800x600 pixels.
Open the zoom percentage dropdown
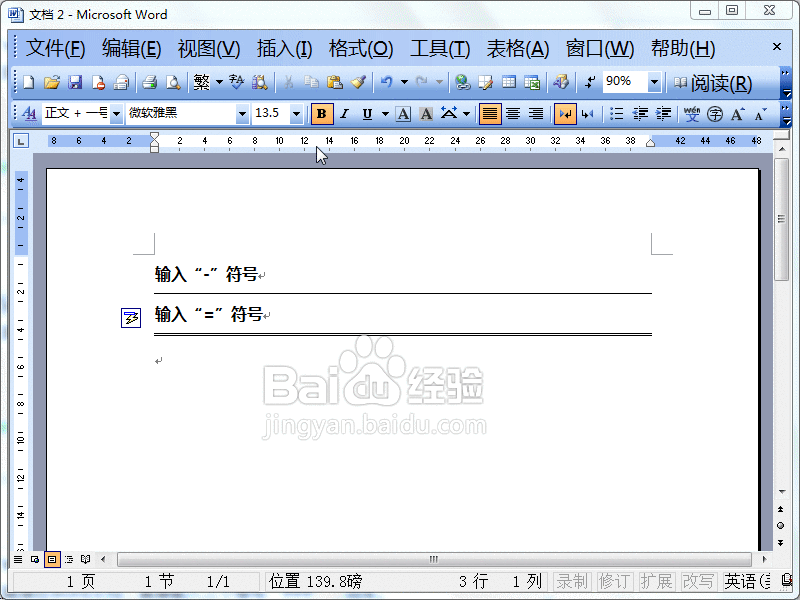click(655, 82)
